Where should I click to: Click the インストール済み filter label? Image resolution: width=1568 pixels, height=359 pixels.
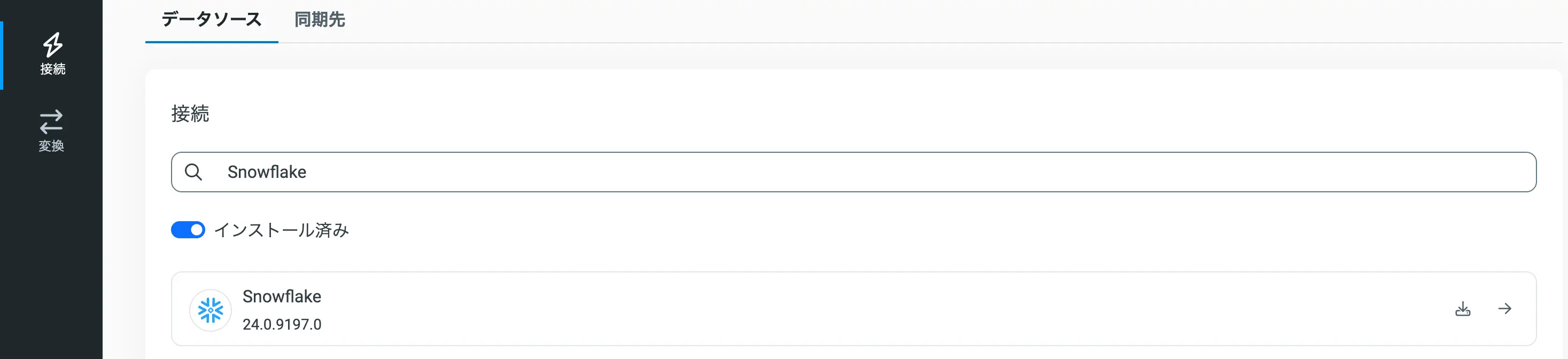tap(281, 230)
